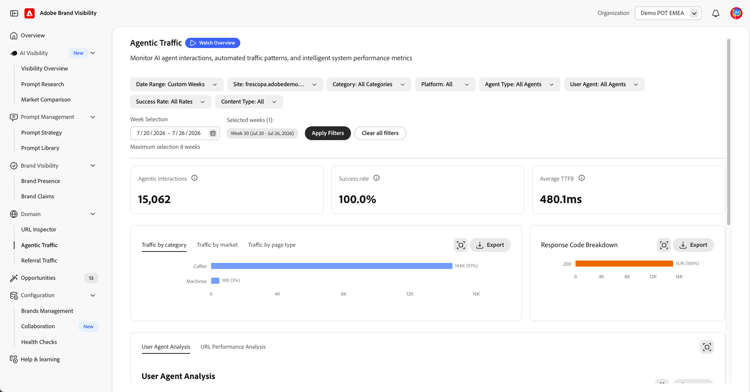Screen dimensions: 750x392
Task: Open Market Comparison in sidebar
Action: tap(46, 100)
